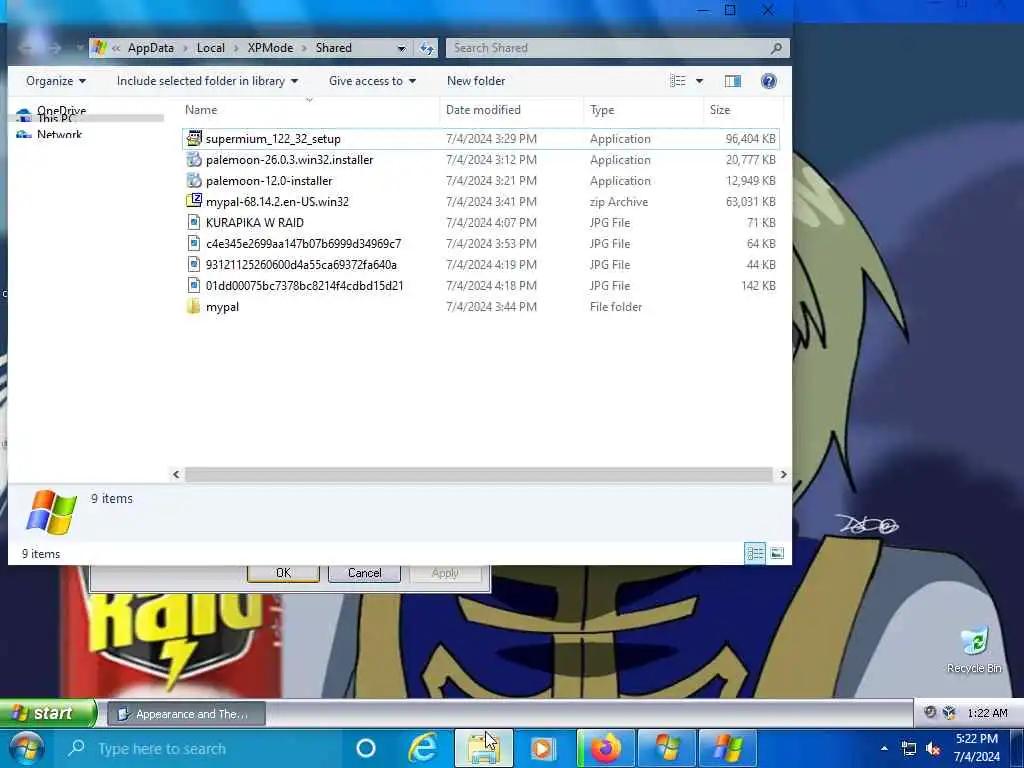Switch to details view icon in status bar

click(755, 553)
